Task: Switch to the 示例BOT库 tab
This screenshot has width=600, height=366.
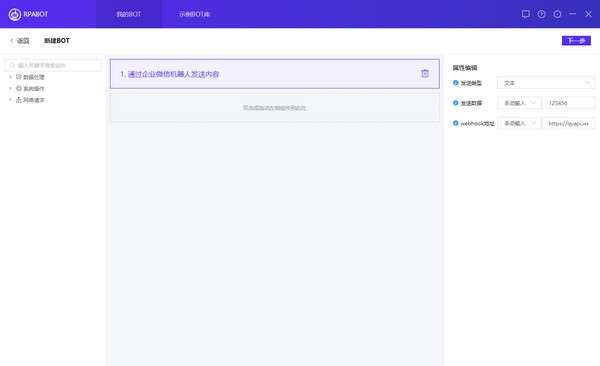Action: click(194, 14)
